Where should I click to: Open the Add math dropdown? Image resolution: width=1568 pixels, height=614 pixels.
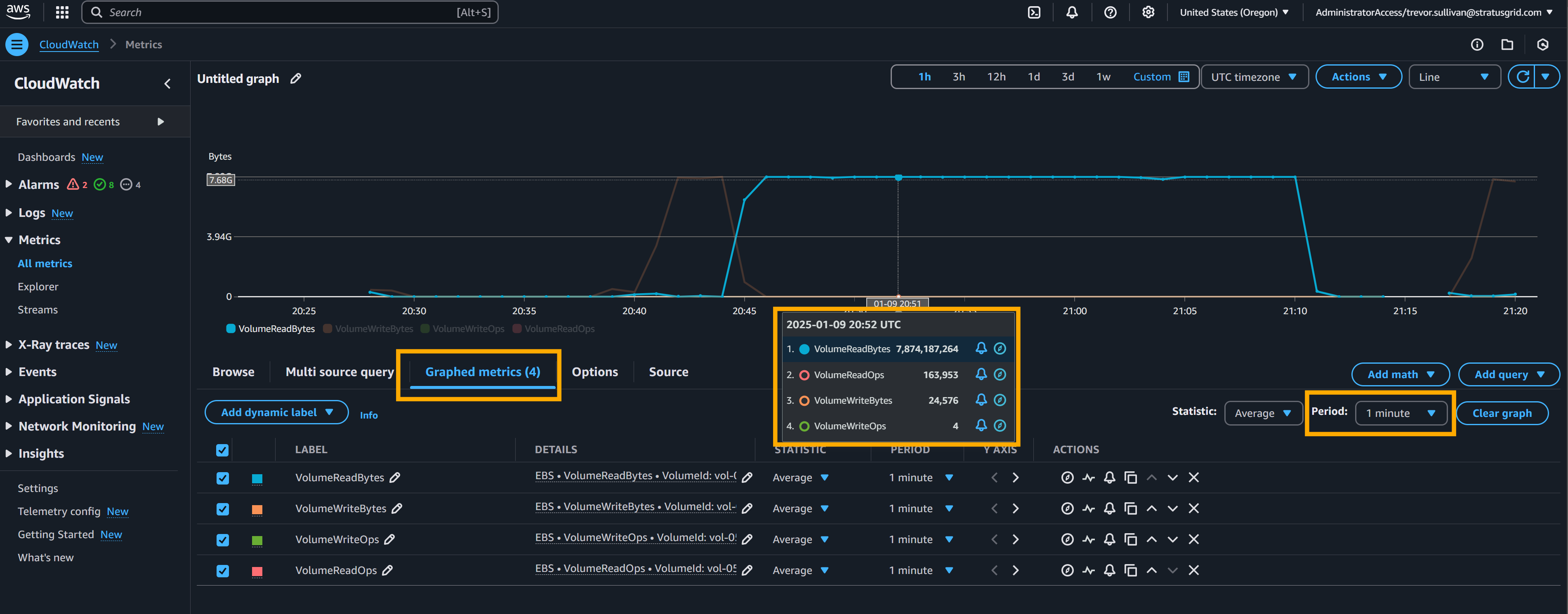click(1400, 375)
